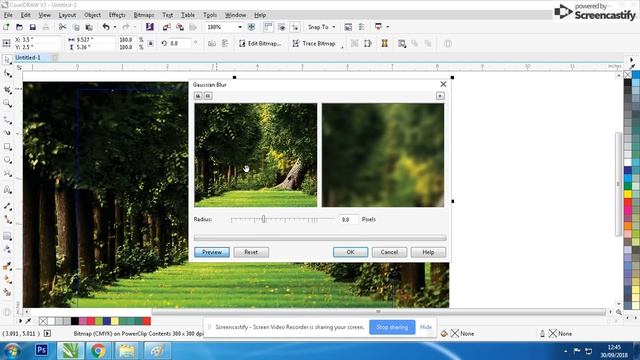
Task: Select the Drop Shadow tool
Action: coord(7,236)
